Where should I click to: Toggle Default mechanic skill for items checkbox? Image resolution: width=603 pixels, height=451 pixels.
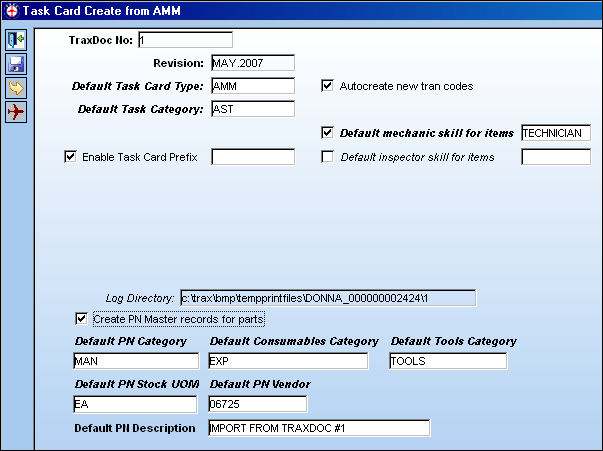click(x=327, y=133)
